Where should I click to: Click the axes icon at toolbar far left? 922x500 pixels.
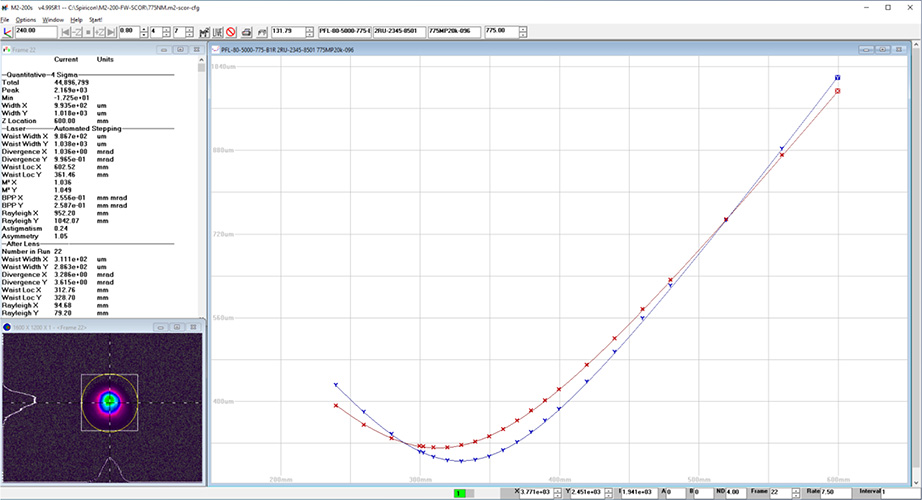[6, 32]
